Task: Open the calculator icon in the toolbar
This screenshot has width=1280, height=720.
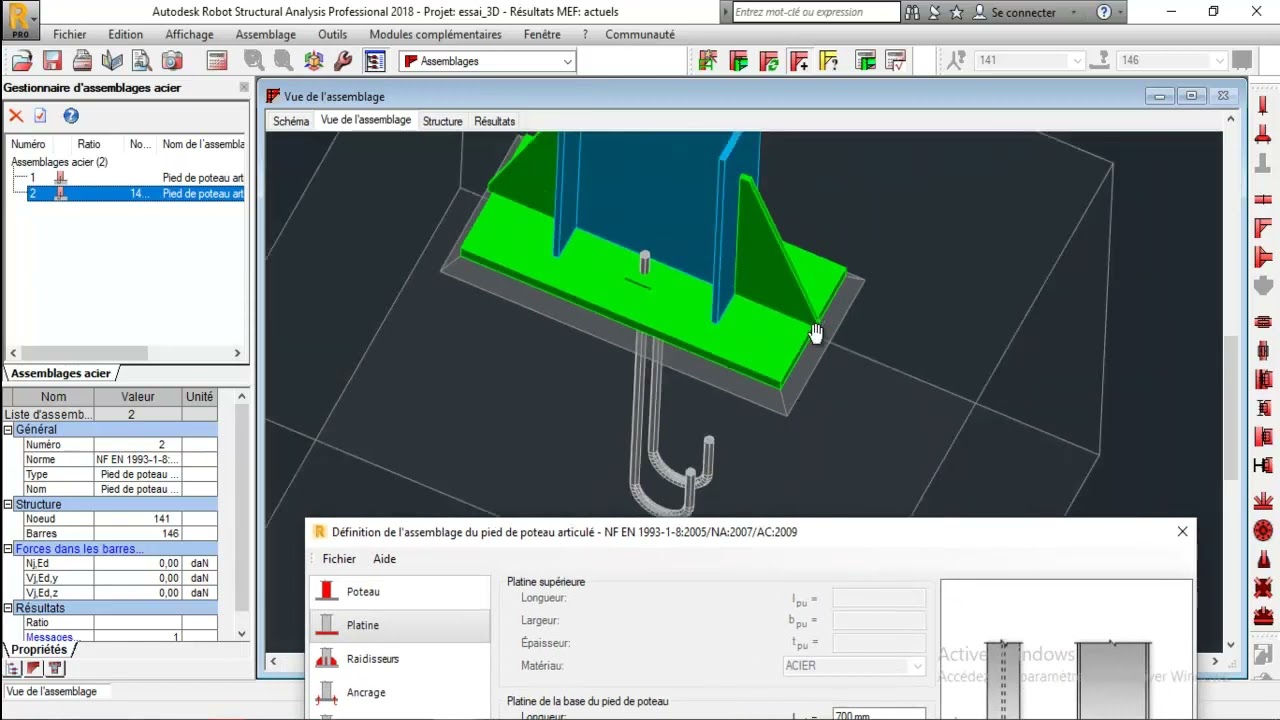Action: [x=216, y=61]
